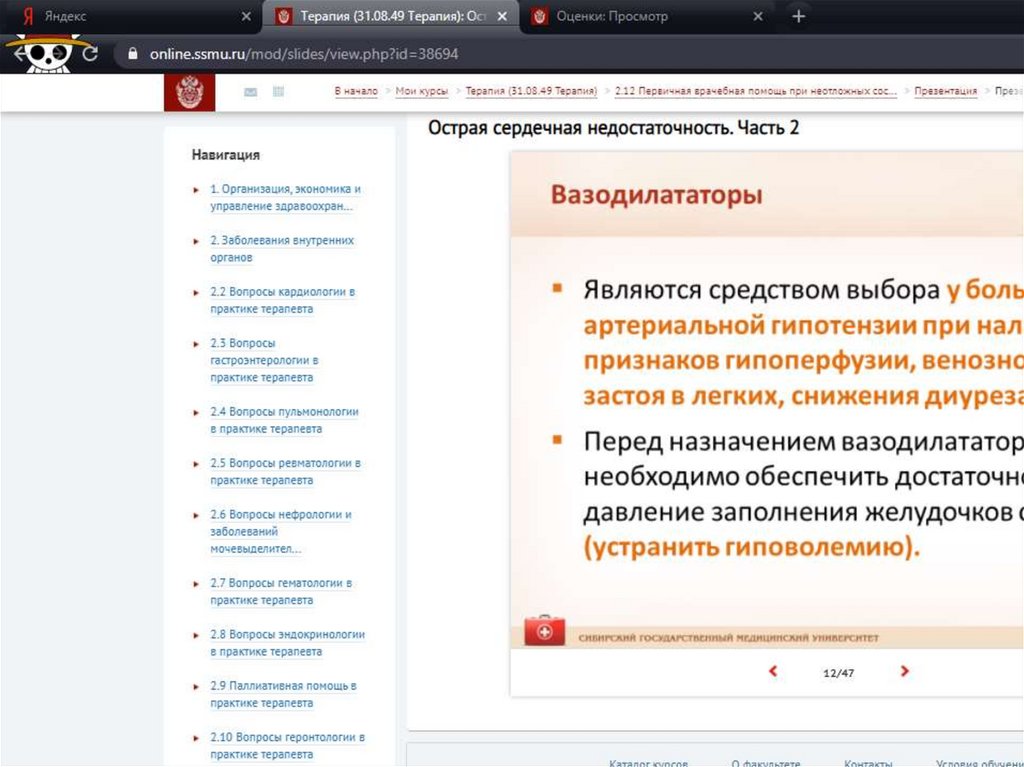Click the university crest logo

[x=189, y=93]
